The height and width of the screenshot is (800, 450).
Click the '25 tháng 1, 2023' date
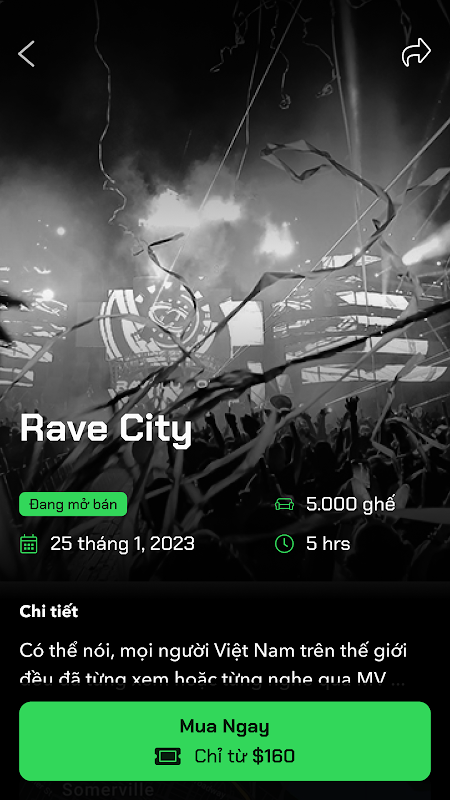point(122,544)
